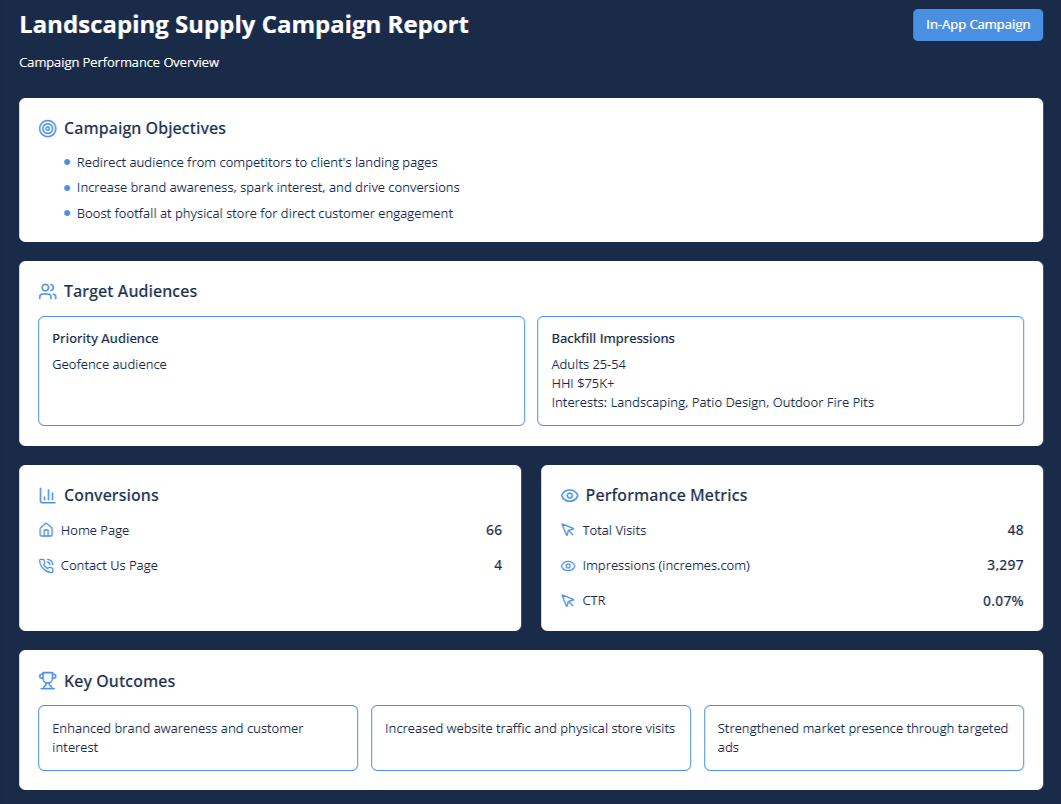Click the eye icon beside Performance Metrics
The height and width of the screenshot is (804, 1061).
click(570, 495)
